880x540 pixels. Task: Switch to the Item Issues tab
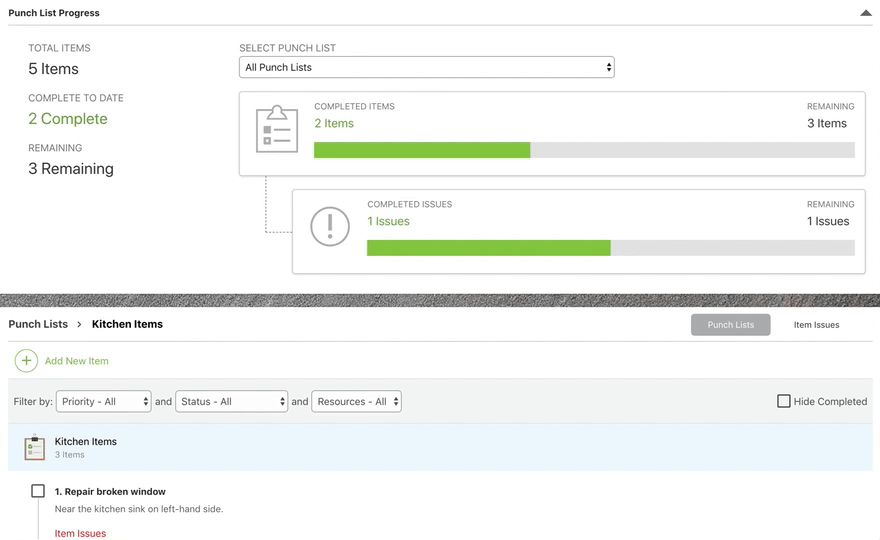(816, 325)
